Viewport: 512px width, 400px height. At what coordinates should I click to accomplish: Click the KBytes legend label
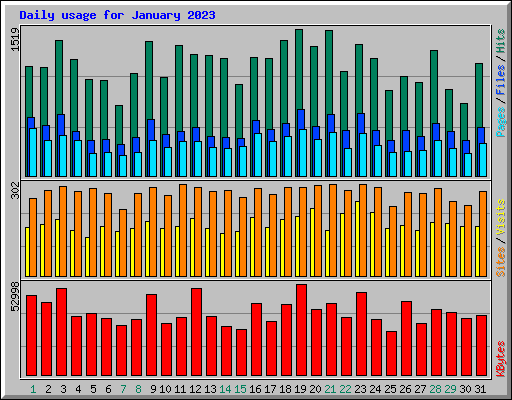coord(500,359)
